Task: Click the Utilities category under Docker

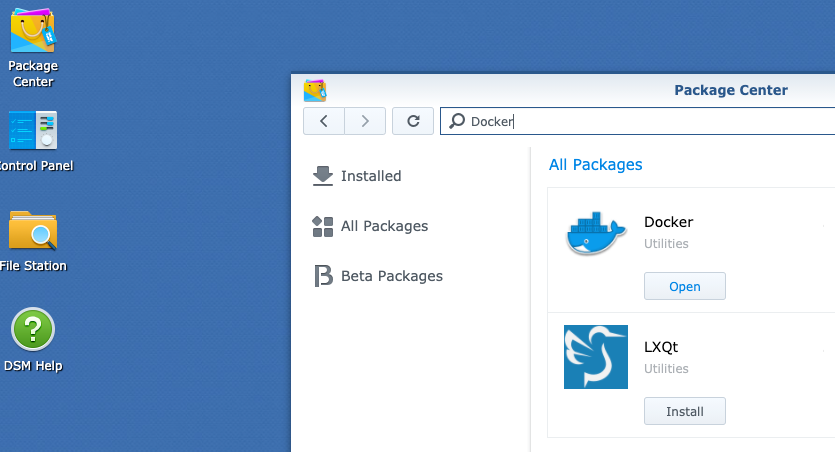Action: click(x=666, y=244)
